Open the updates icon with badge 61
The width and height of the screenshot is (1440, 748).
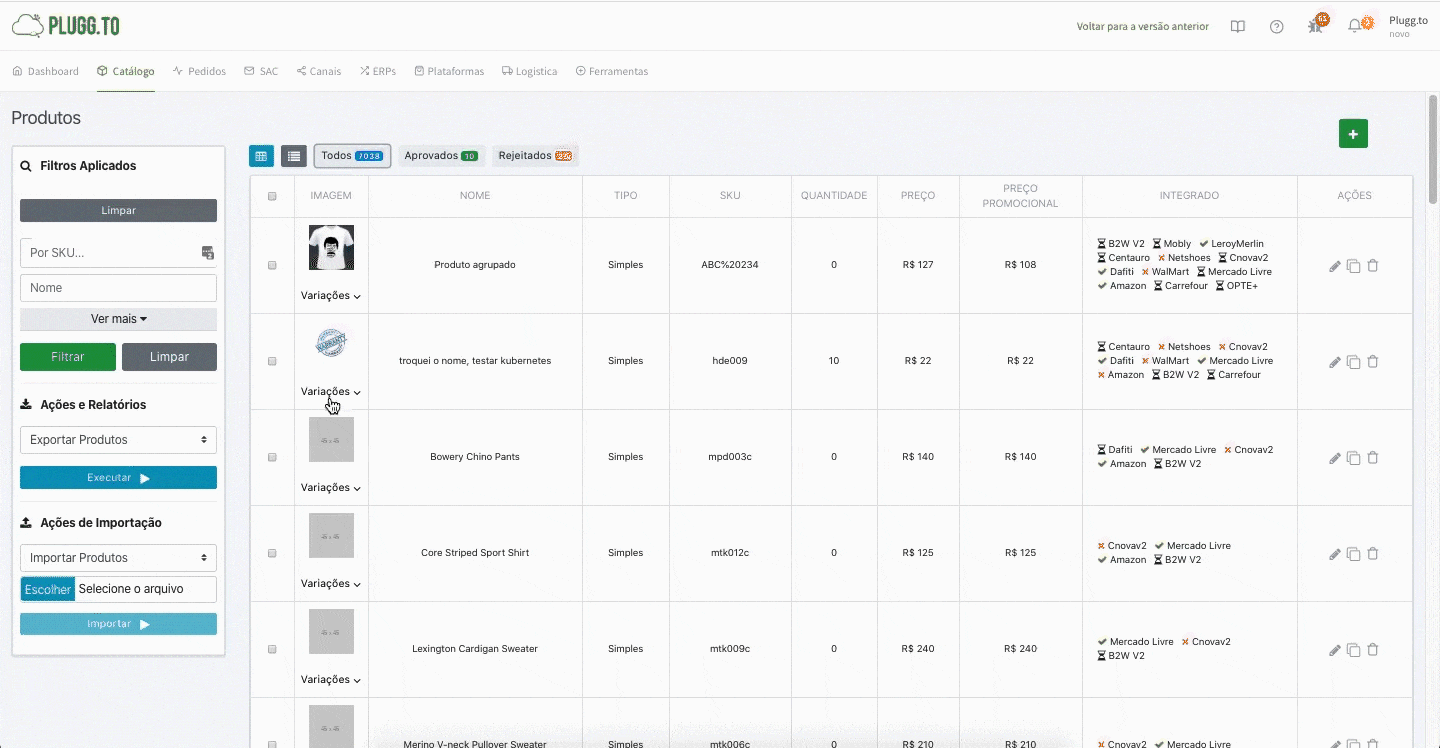1317,25
